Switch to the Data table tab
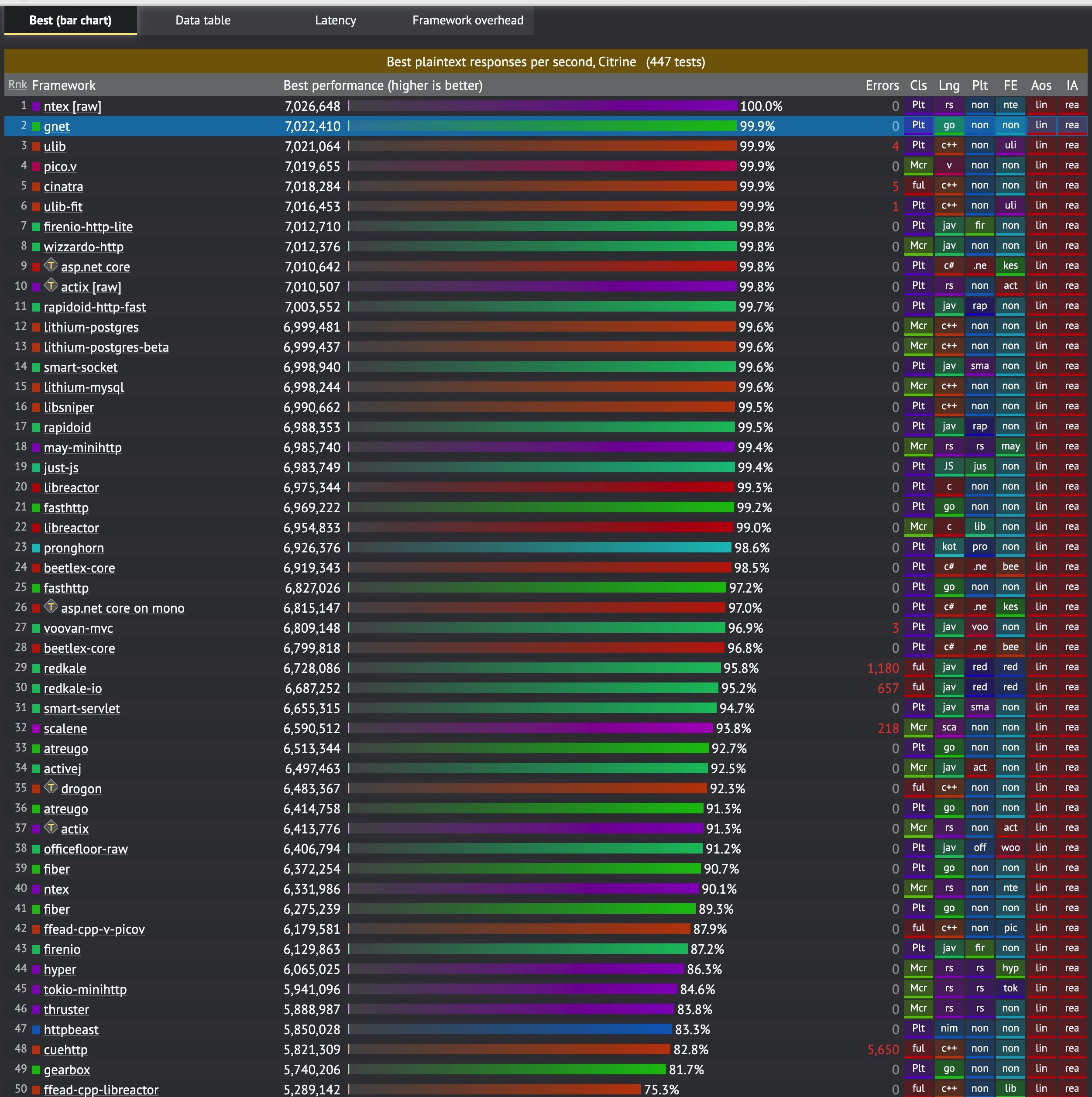This screenshot has height=1097, width=1092. pos(203,21)
